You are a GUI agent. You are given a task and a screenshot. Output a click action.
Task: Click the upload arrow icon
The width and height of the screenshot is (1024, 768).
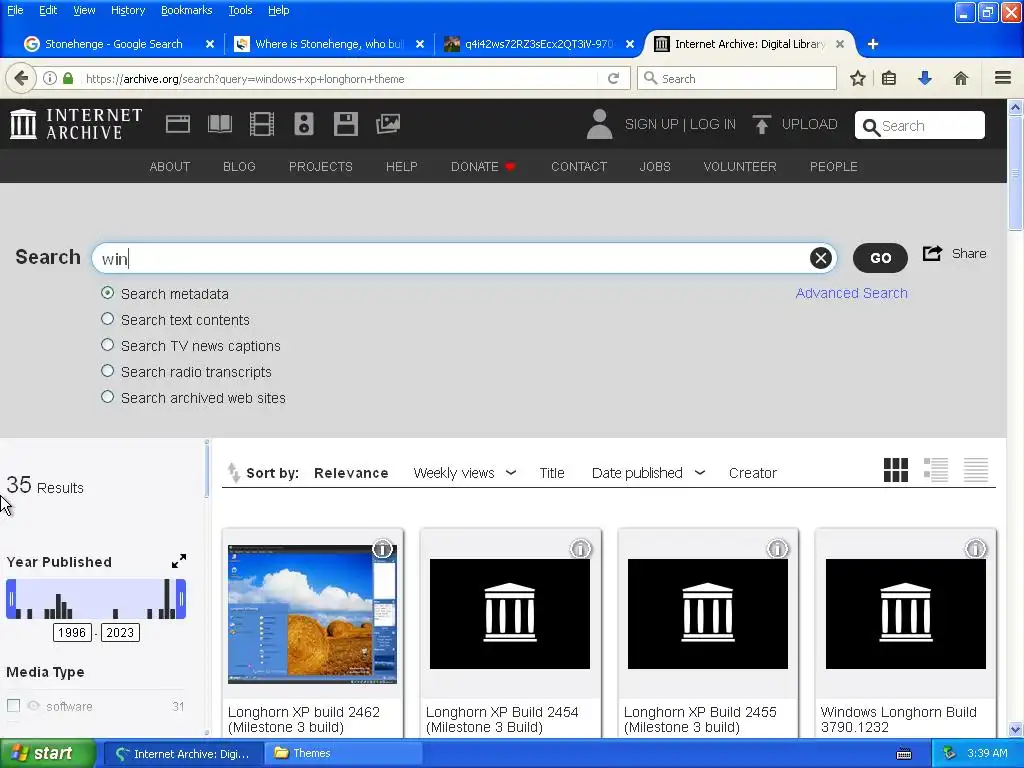click(761, 124)
